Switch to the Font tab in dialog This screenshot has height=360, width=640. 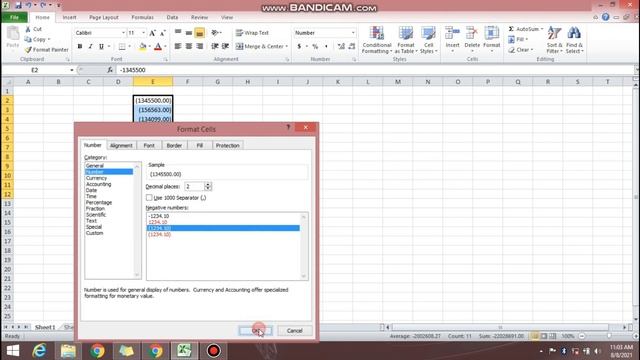pyautogui.click(x=149, y=145)
